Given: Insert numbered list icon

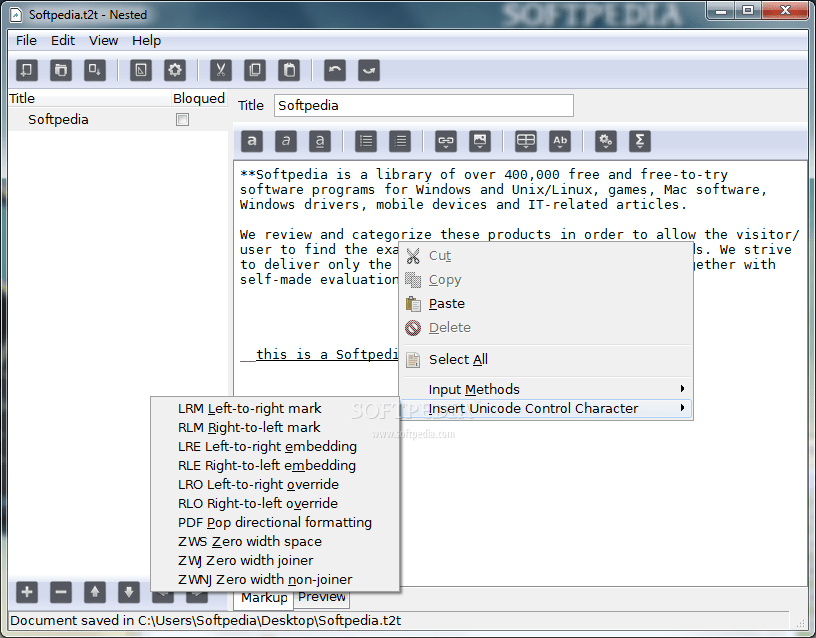Looking at the screenshot, I should pos(400,141).
